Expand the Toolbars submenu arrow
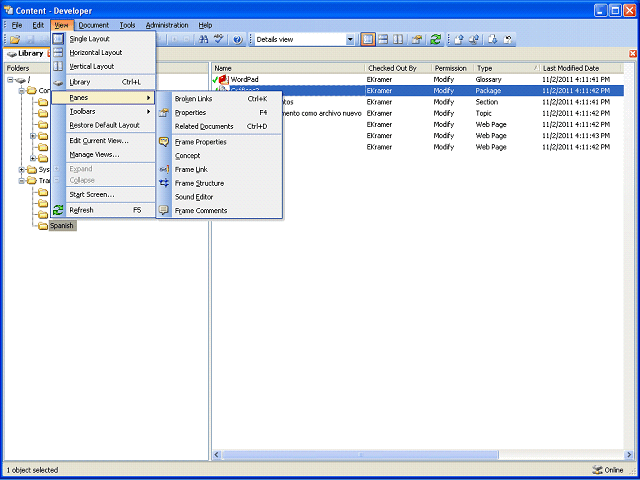Image resolution: width=640 pixels, height=480 pixels. (149, 111)
